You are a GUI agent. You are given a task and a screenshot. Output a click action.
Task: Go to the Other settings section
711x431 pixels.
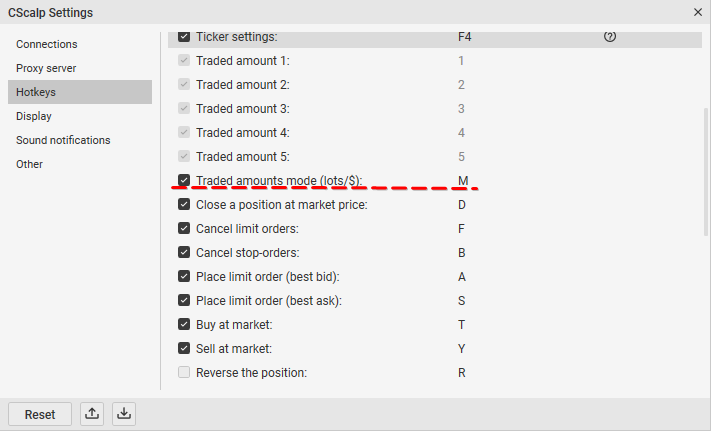coord(30,164)
